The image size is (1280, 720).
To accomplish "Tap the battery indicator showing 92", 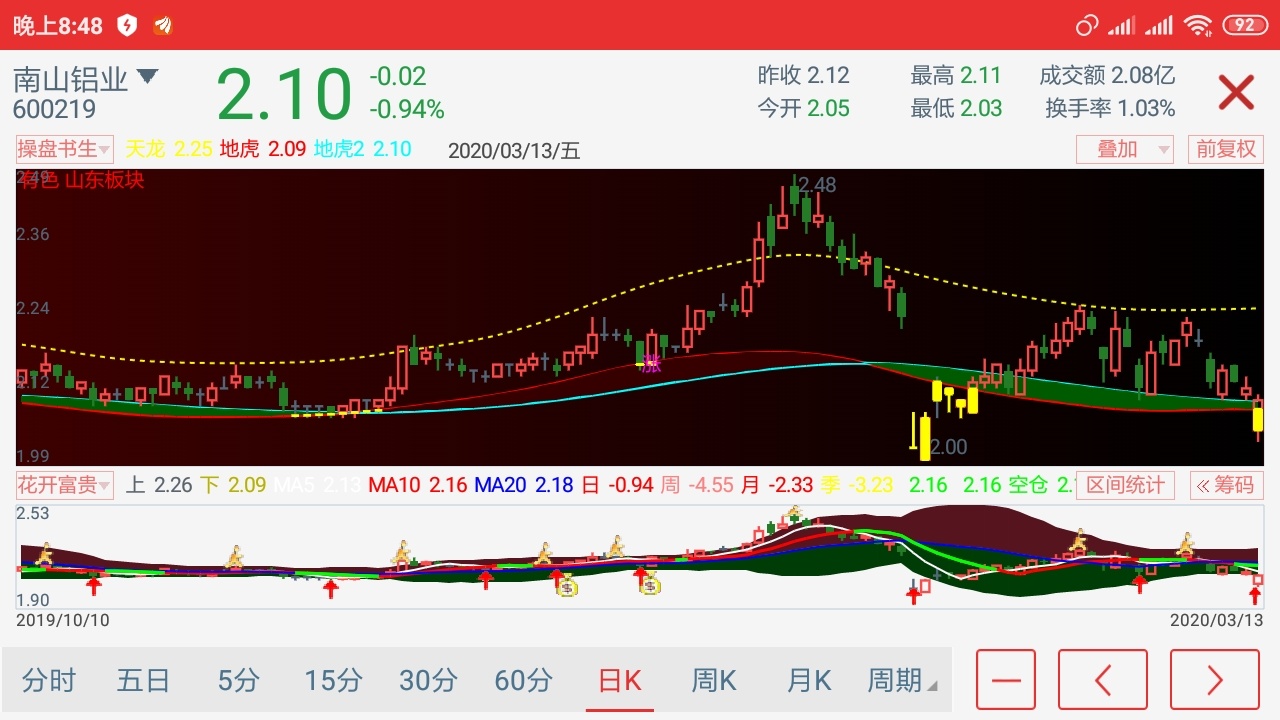I will pos(1243,25).
